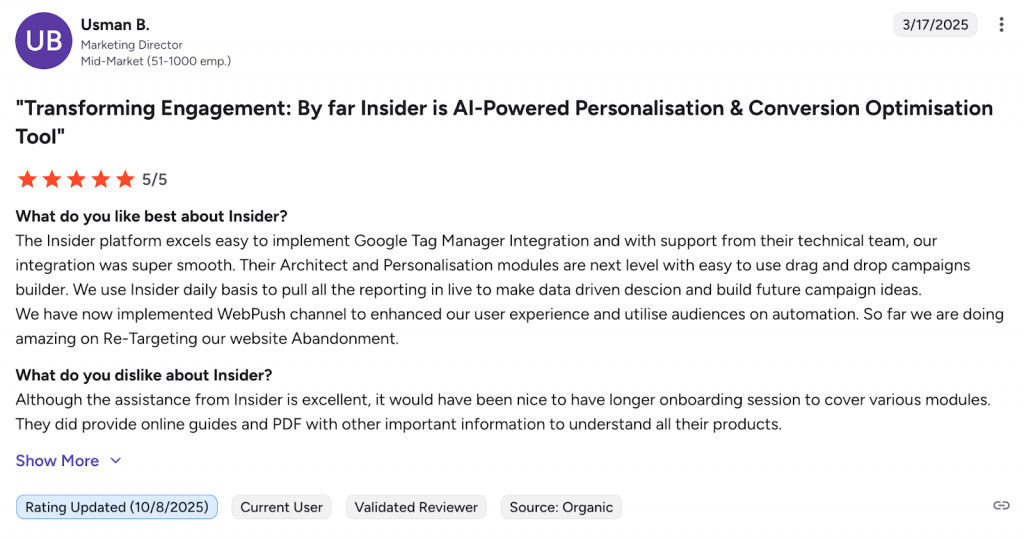Viewport: 1024px width, 539px height.
Task: Expand the chevron beside Show More
Action: coord(115,461)
